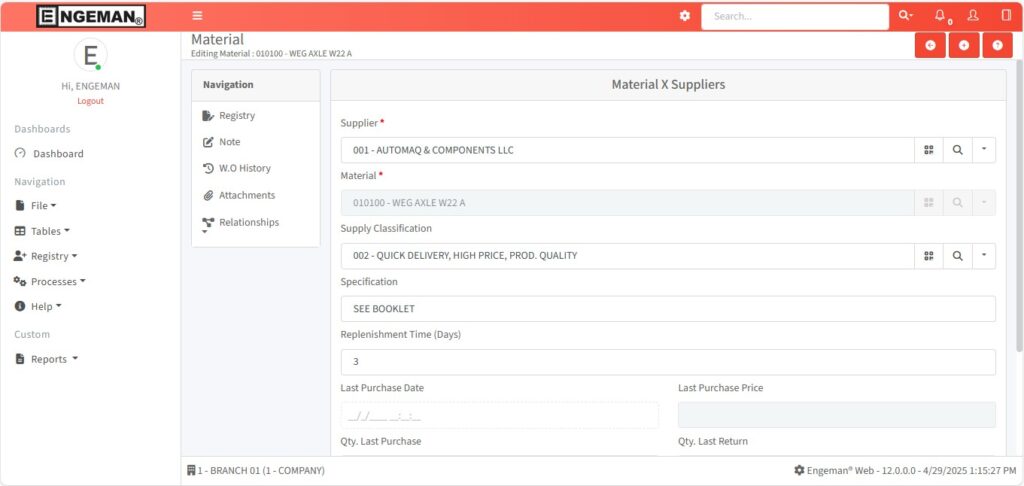1024x486 pixels.
Task: Click the Replenishment Time (Days) field
Action: coord(668,362)
